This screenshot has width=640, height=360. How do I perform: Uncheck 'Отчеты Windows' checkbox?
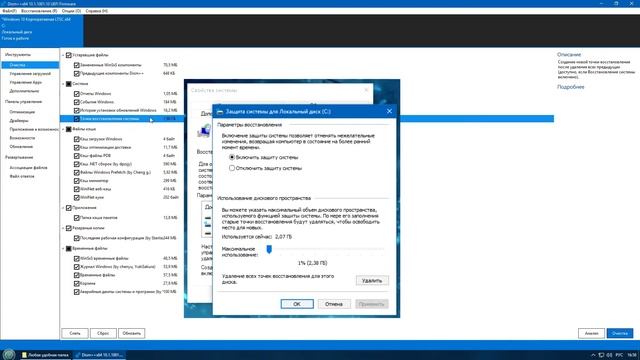coord(77,93)
